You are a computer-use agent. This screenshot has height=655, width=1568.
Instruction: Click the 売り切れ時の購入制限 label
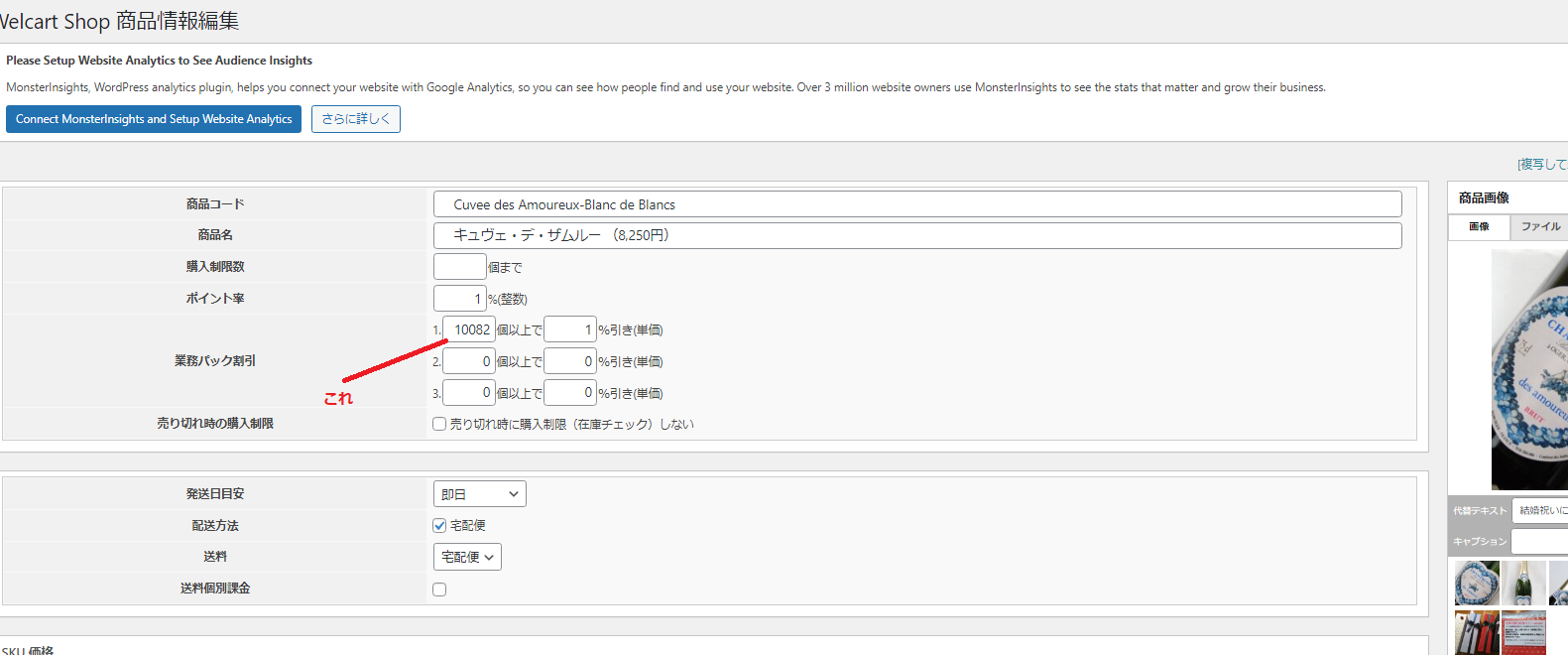click(x=215, y=423)
